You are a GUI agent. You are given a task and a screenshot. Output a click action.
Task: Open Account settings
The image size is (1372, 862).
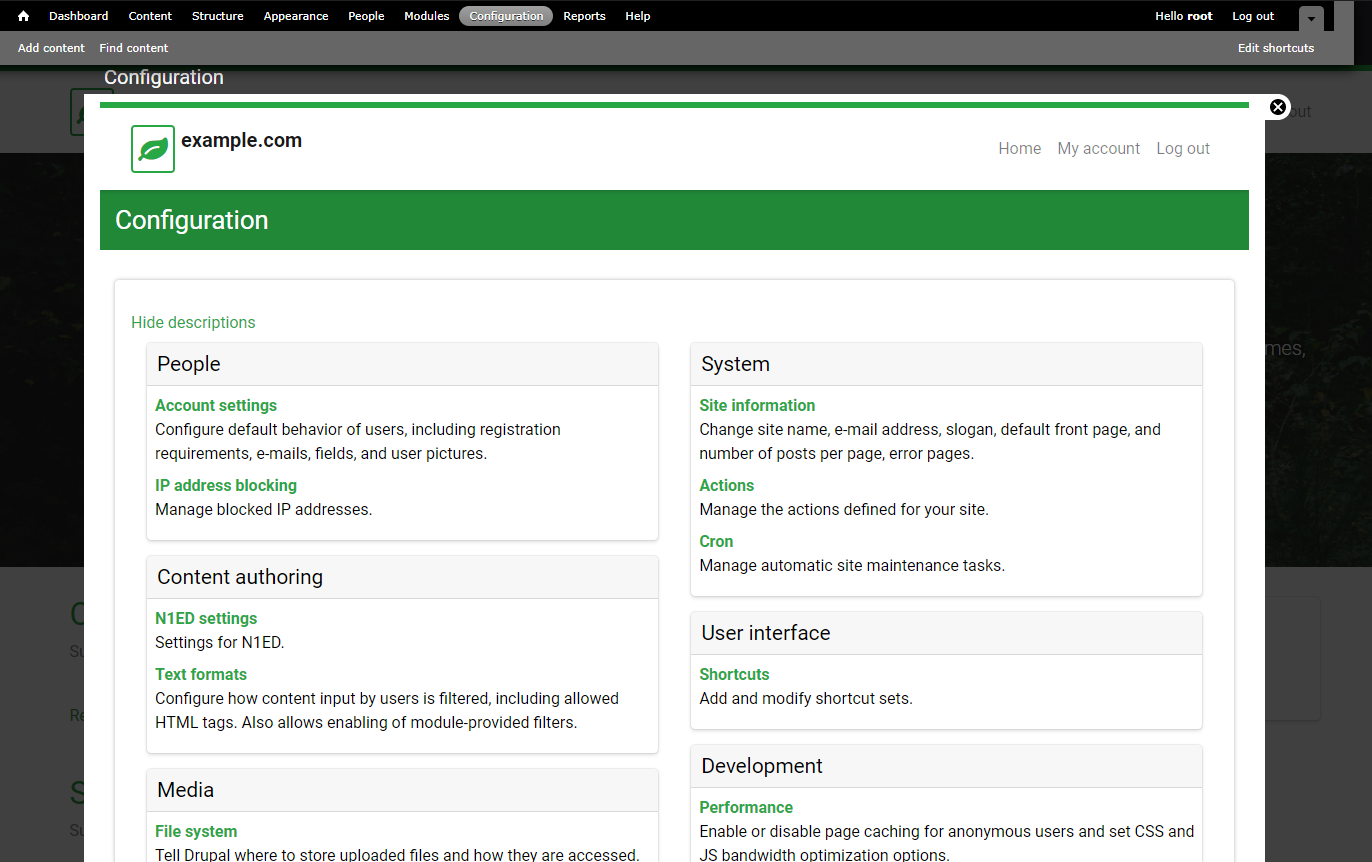click(216, 405)
